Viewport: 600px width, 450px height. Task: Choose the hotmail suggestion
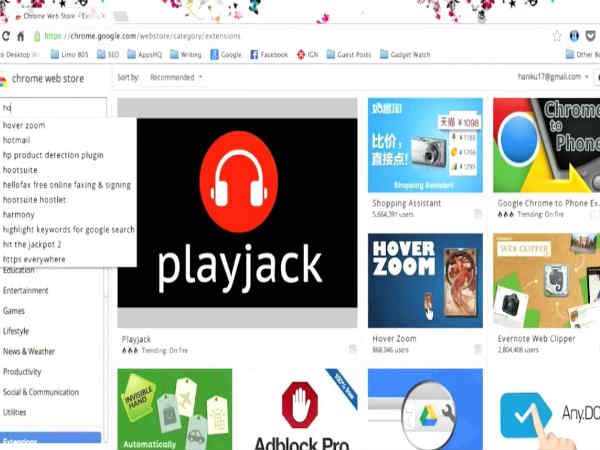click(x=16, y=140)
